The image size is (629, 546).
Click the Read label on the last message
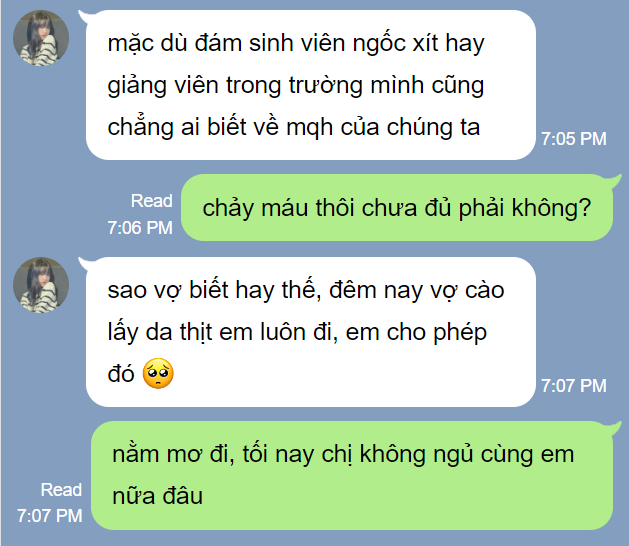pyautogui.click(x=61, y=490)
